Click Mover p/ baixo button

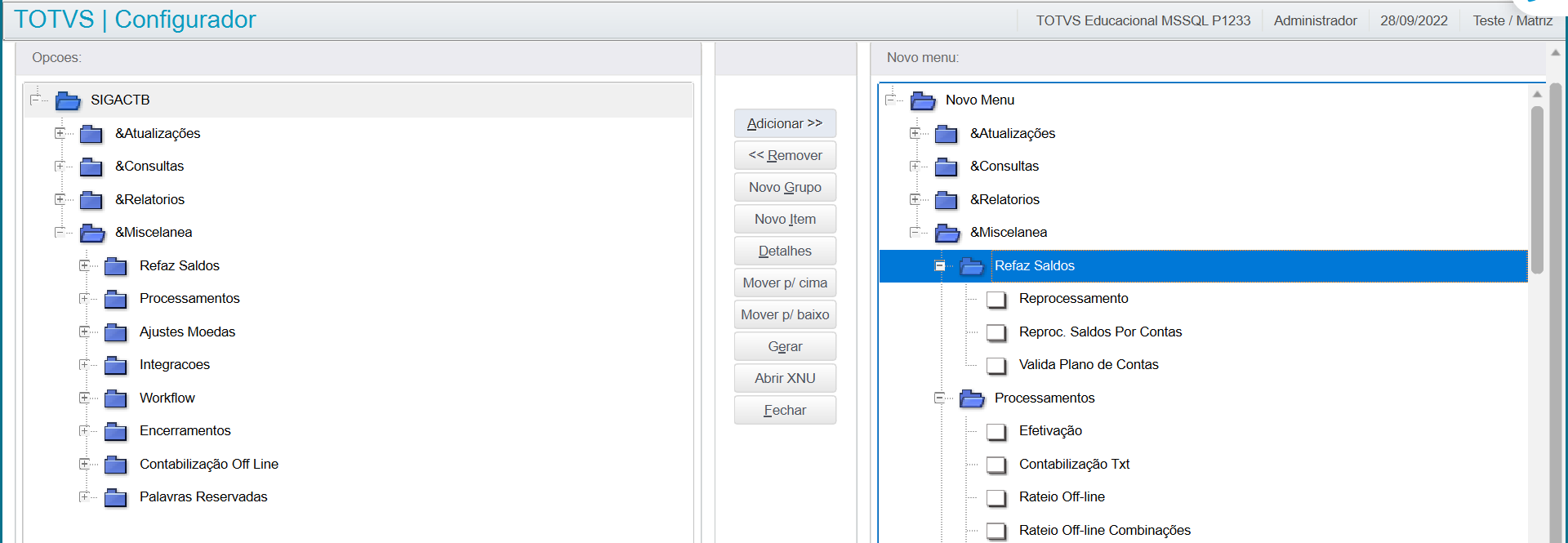click(x=785, y=314)
